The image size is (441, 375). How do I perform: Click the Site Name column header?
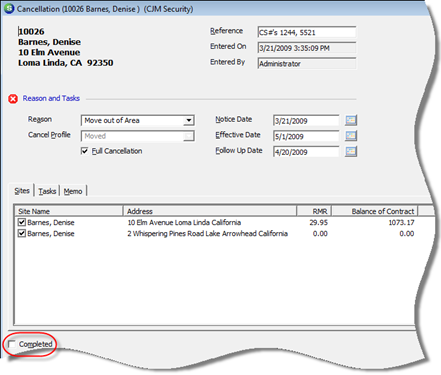69,211
